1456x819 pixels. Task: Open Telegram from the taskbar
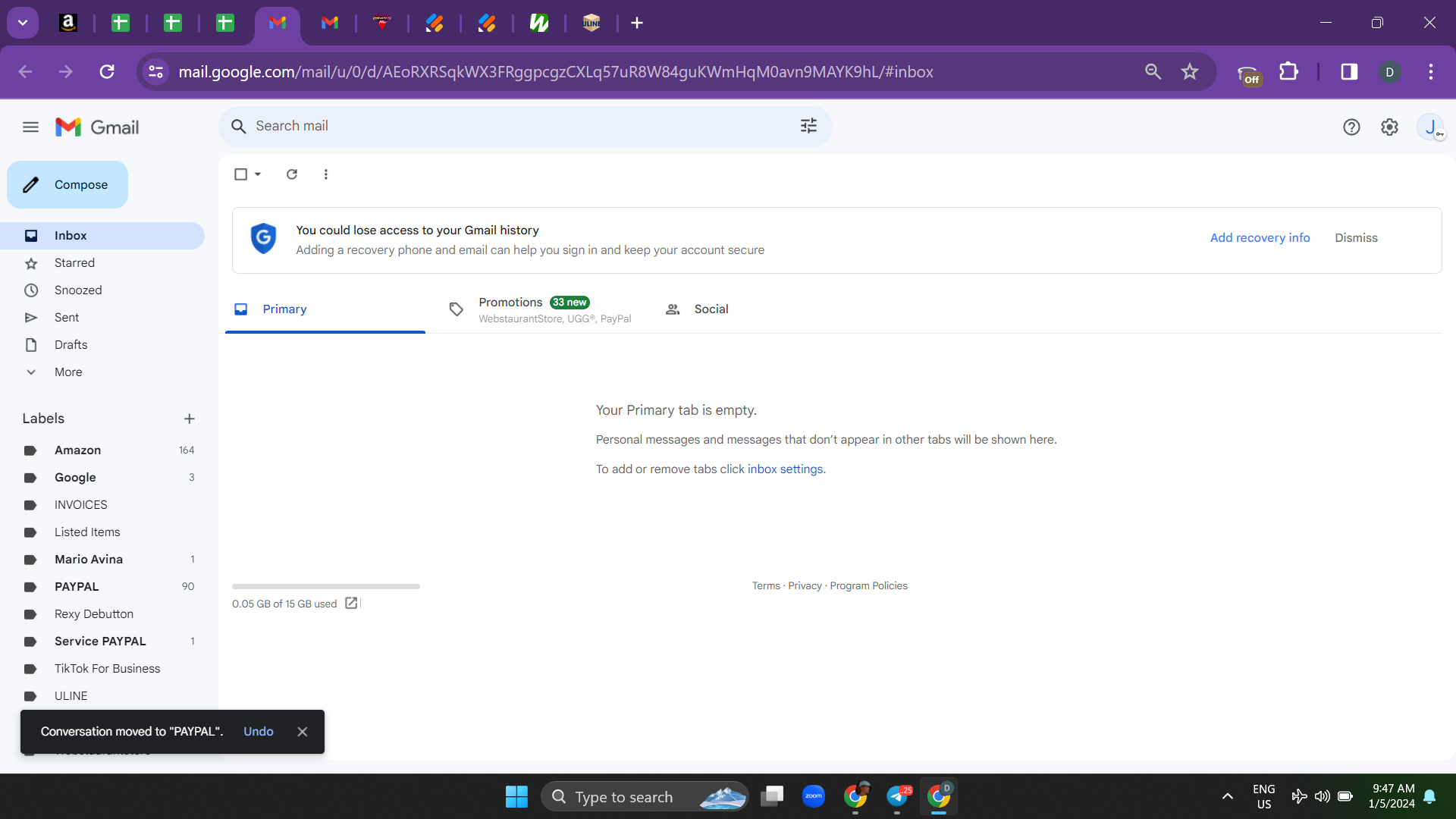click(898, 796)
